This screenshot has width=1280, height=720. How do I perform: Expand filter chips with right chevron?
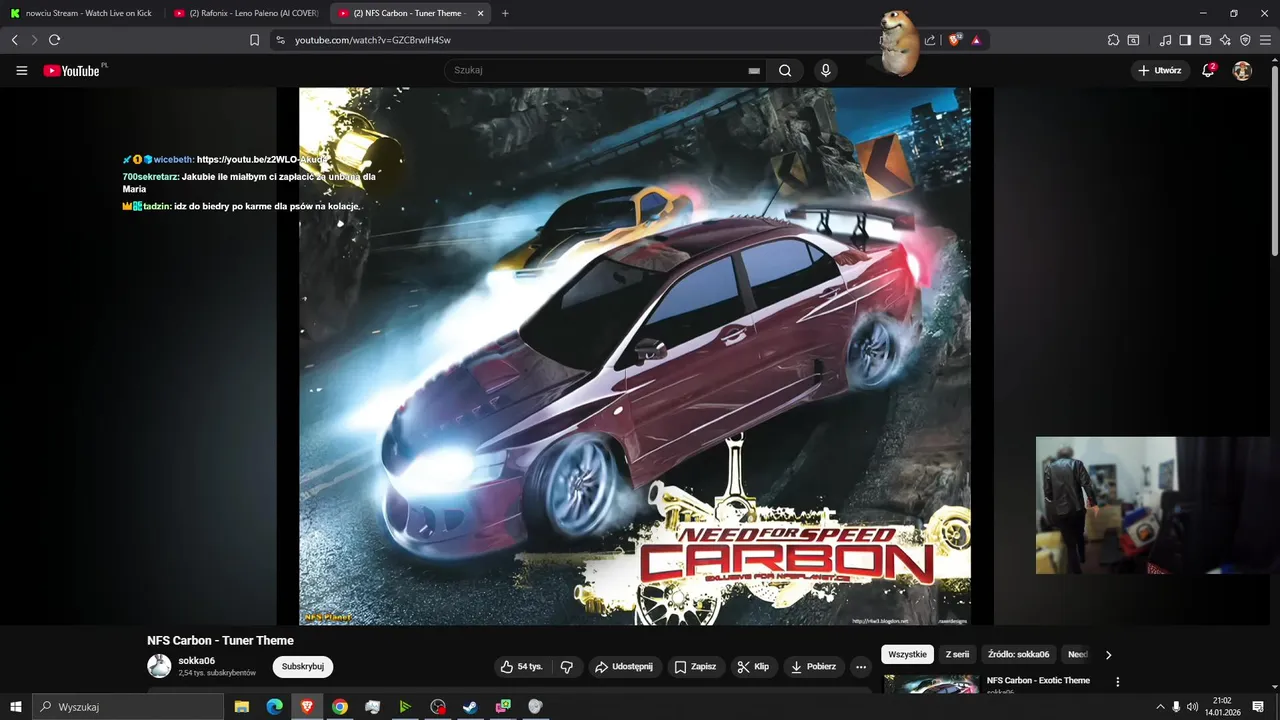click(1108, 655)
